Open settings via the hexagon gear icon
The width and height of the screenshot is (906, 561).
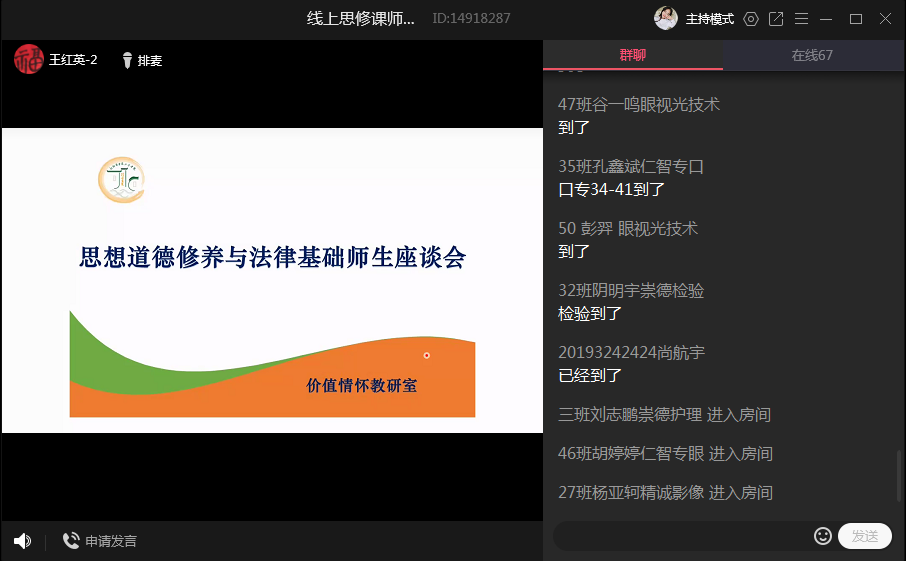pos(751,19)
